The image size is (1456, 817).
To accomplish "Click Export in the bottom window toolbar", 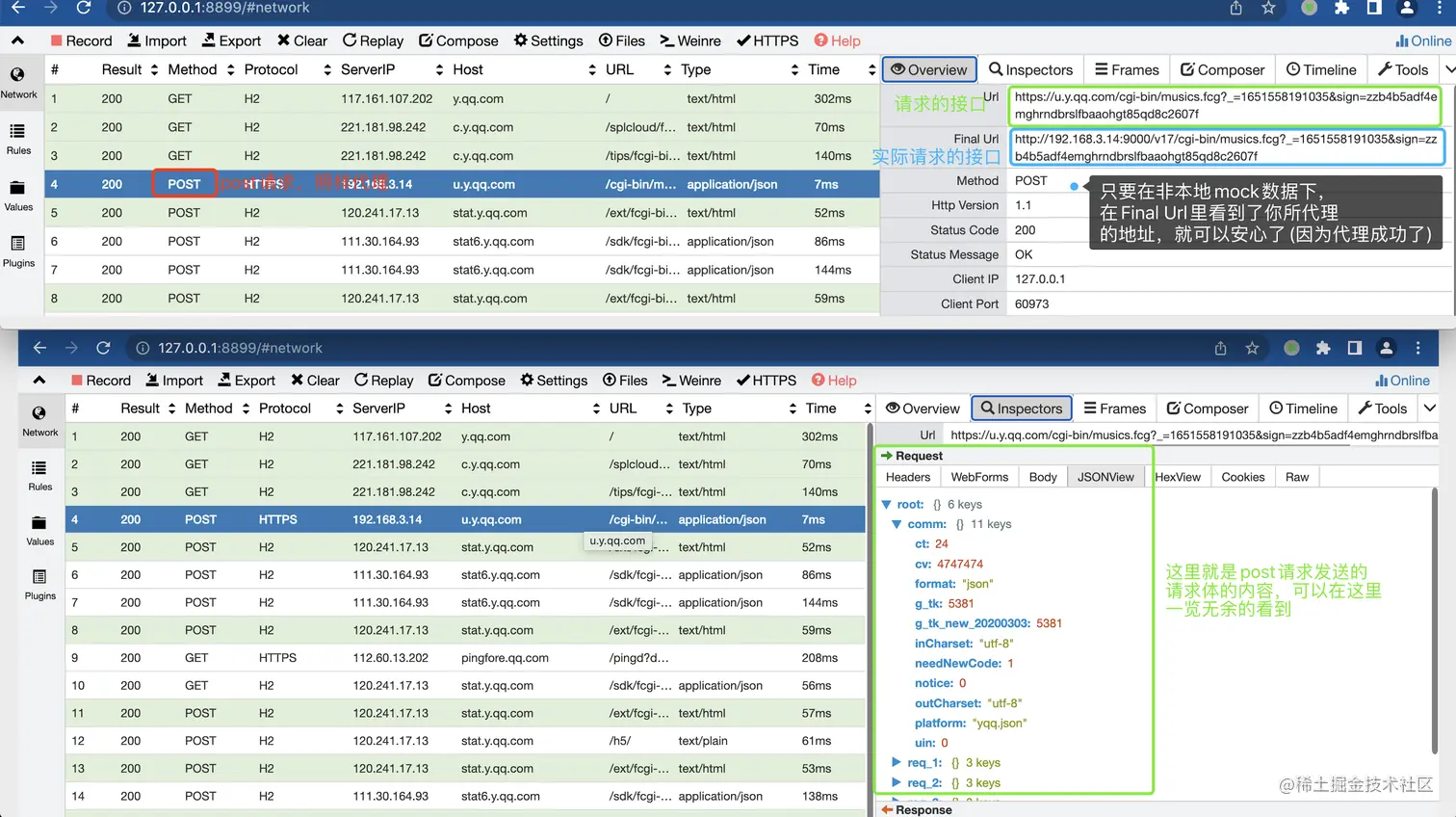I will point(247,381).
